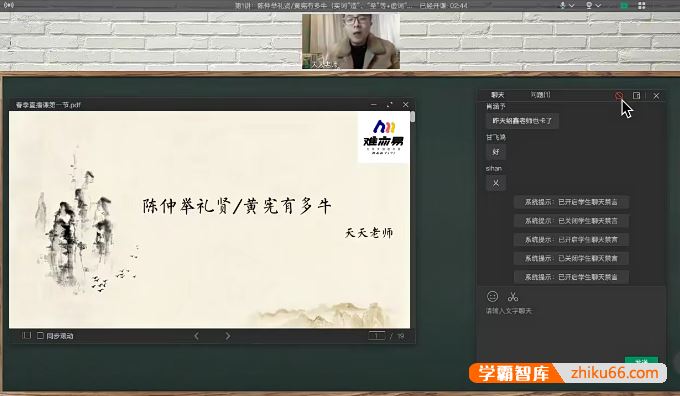Viewport: 680px width, 396px height.
Task: Click slide title 陈仲举礼贤/黄宪有多牛
Action: click(x=237, y=206)
